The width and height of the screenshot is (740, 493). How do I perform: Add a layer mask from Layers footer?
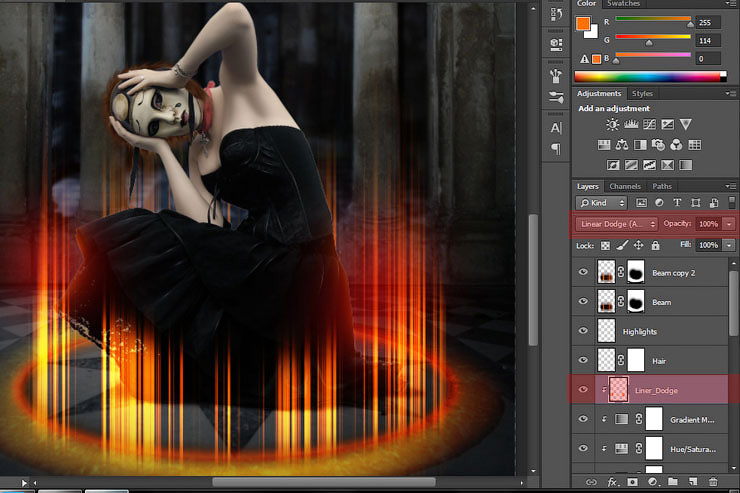click(634, 483)
